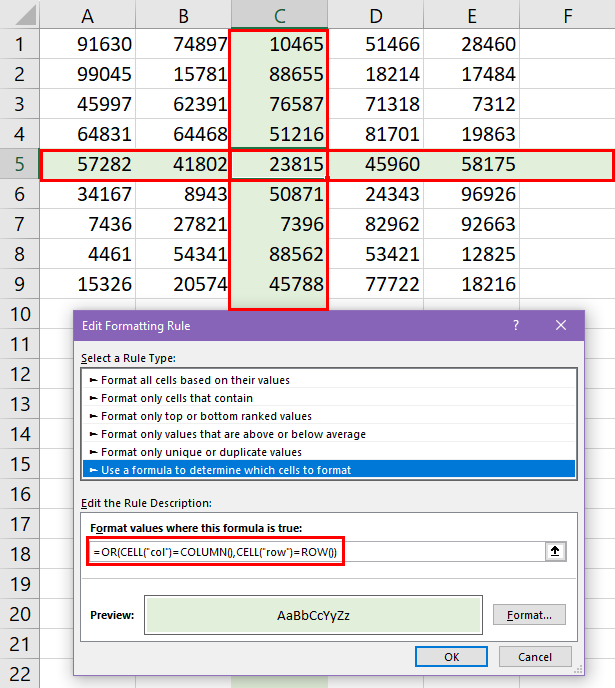Click cell containing 58175
This screenshot has width=615, height=688.
pos(472,164)
